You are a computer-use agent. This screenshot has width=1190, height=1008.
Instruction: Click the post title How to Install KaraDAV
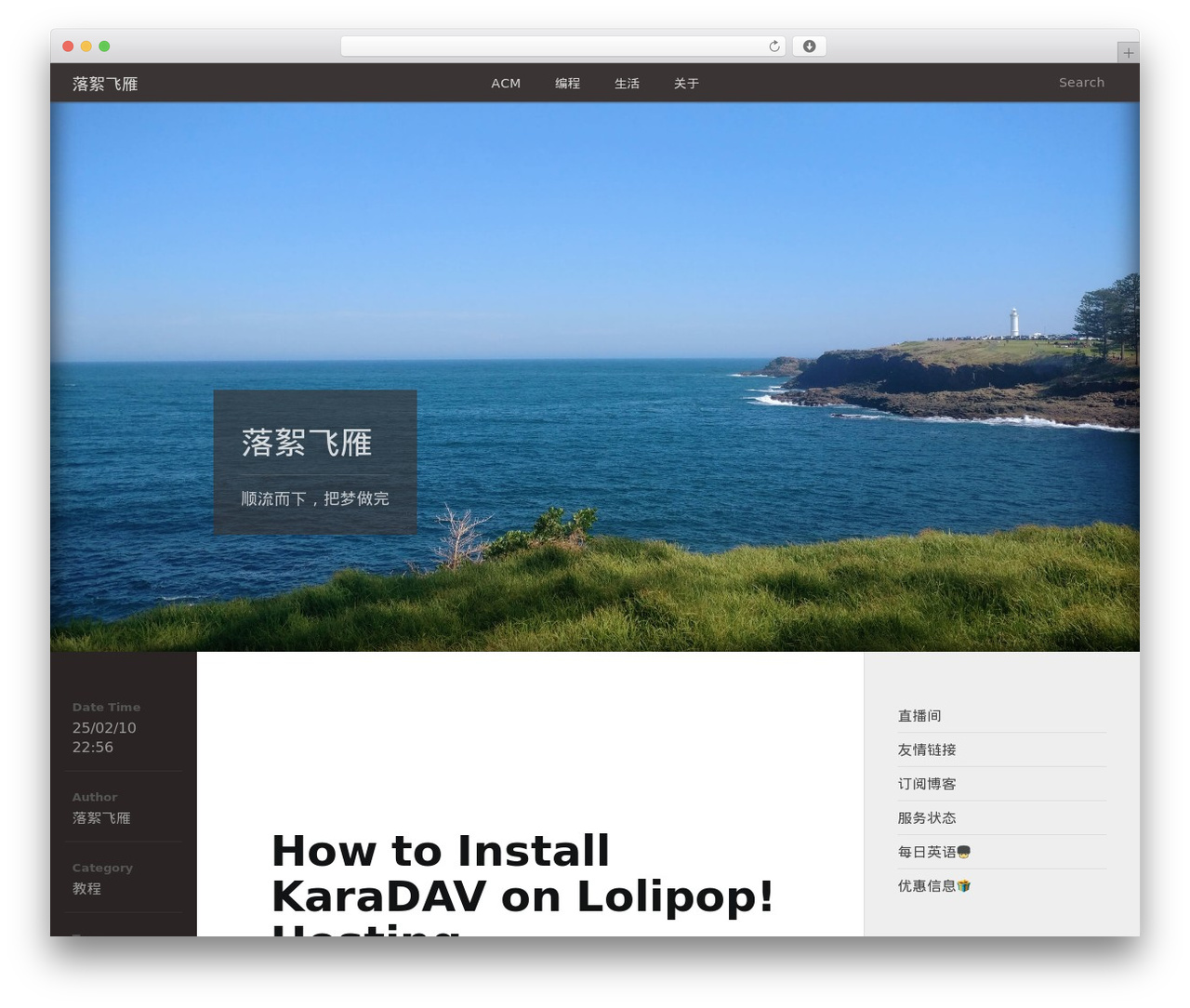522,883
